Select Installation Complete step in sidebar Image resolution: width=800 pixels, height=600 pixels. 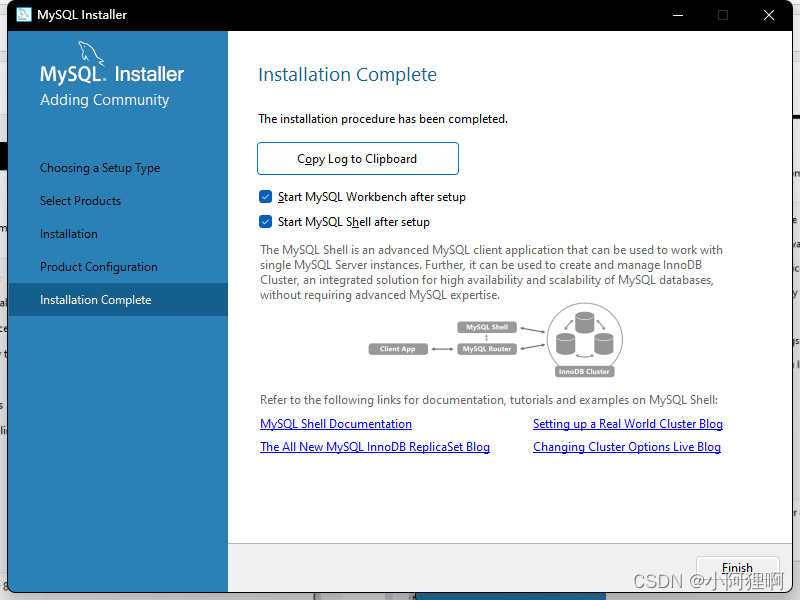pos(118,299)
